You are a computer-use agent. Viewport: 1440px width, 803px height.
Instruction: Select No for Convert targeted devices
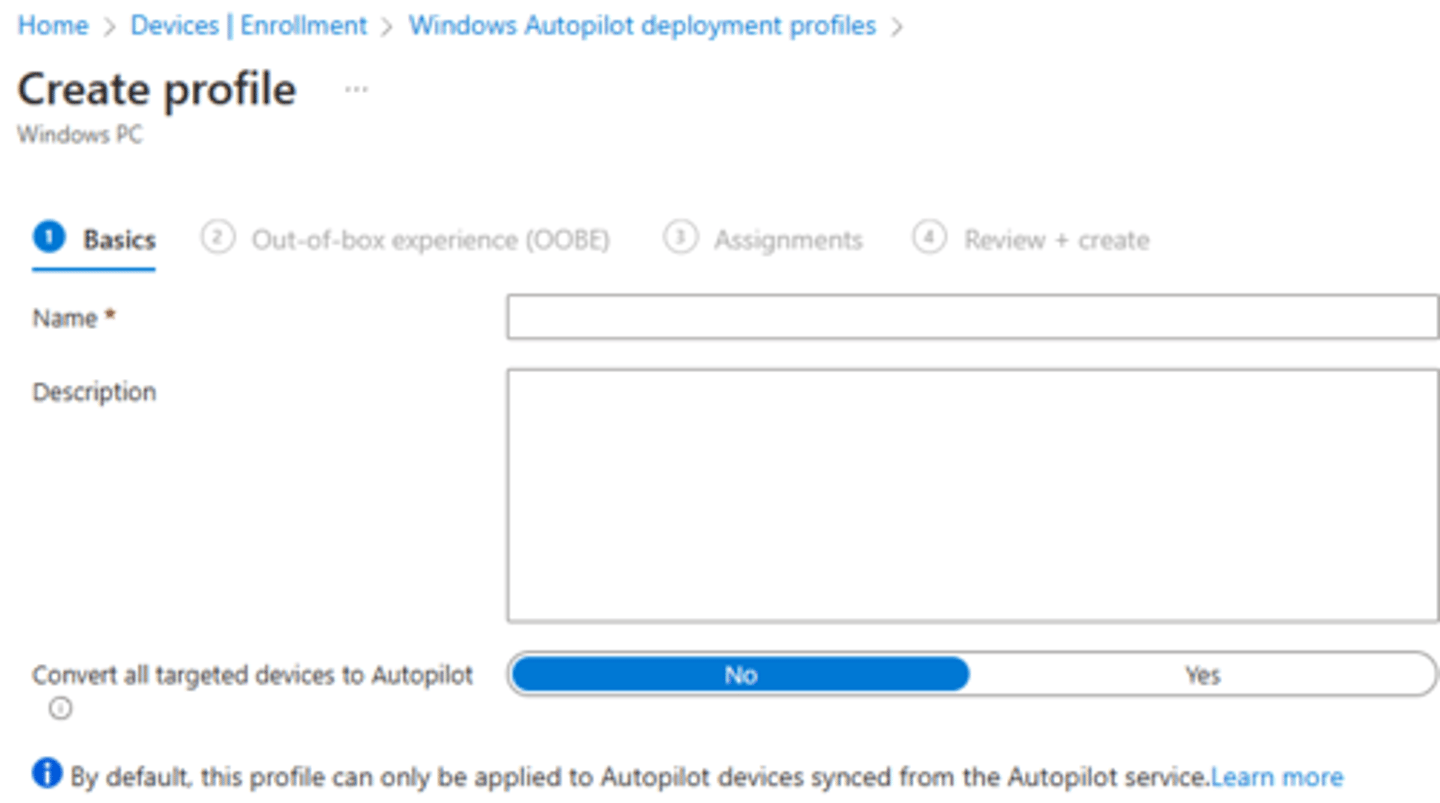pos(740,675)
